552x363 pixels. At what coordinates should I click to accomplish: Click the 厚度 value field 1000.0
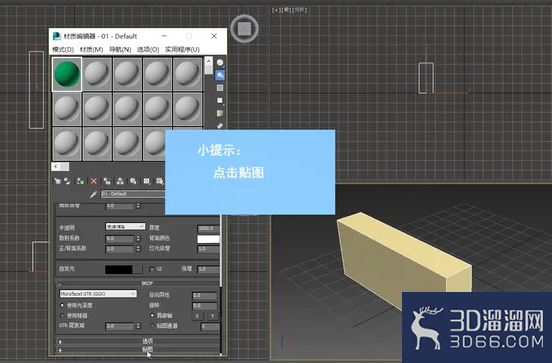(208, 229)
